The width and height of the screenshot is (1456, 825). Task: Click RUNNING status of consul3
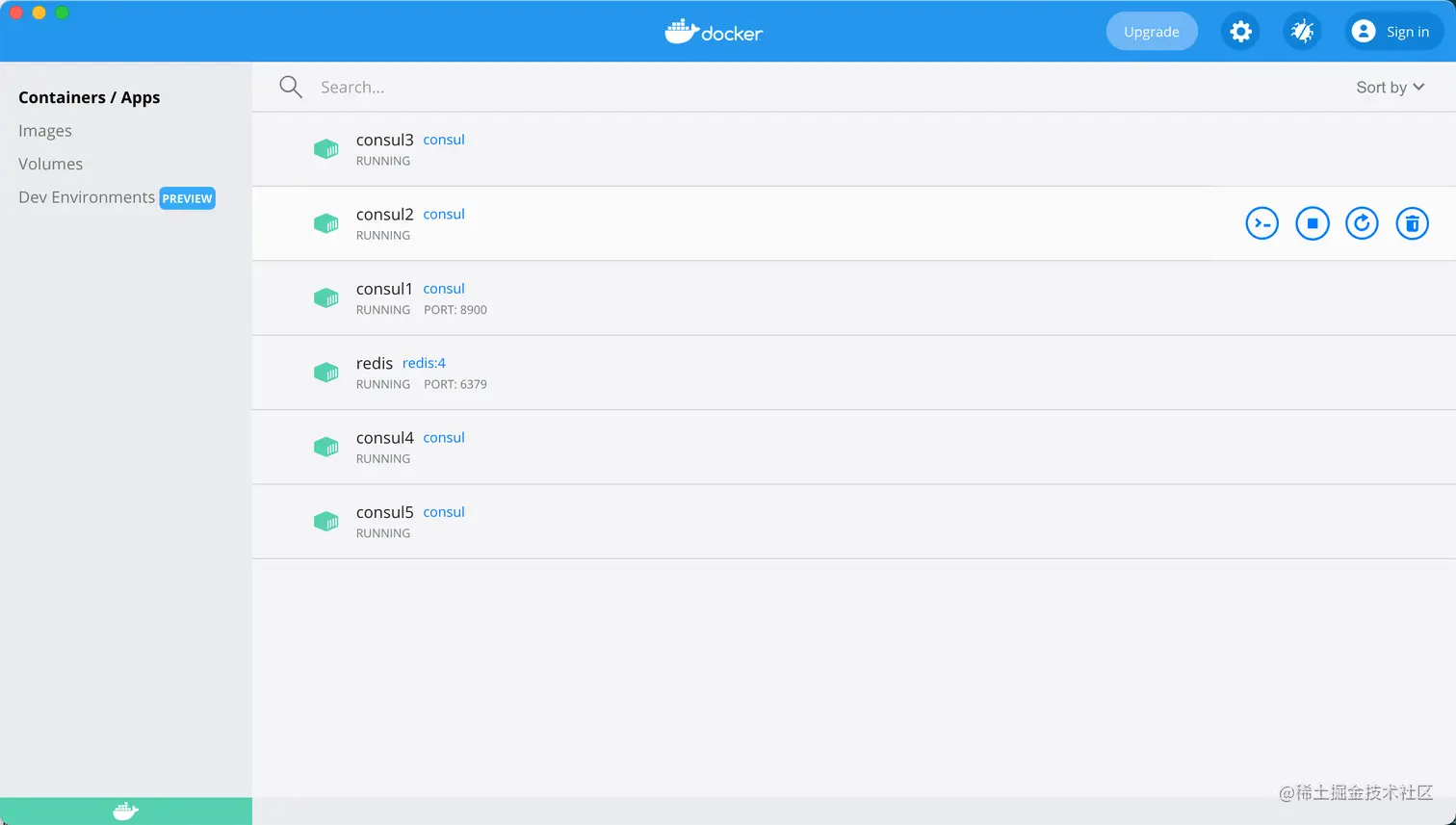pos(383,161)
